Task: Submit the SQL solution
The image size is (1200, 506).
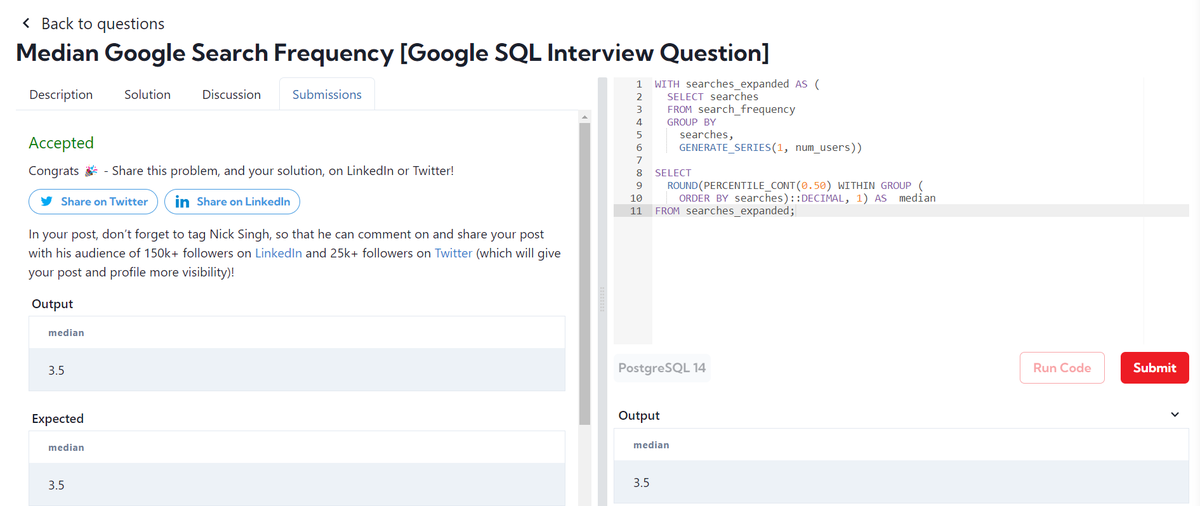Action: pos(1155,368)
